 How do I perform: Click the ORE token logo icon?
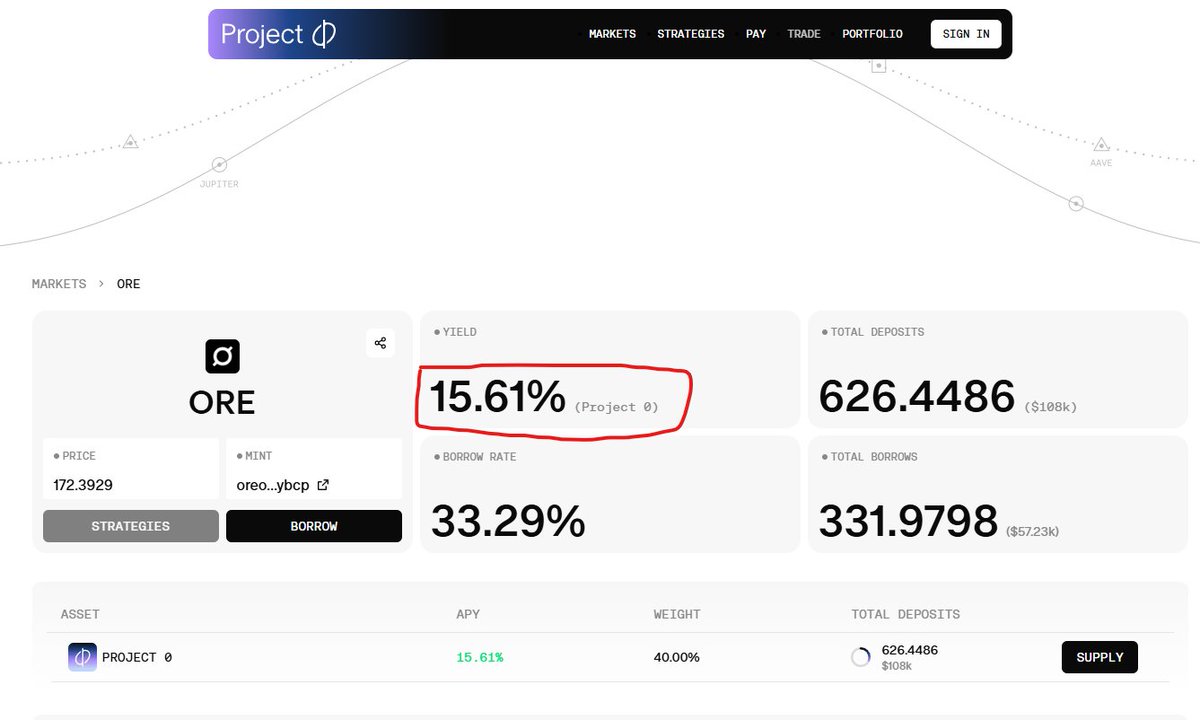pos(222,356)
